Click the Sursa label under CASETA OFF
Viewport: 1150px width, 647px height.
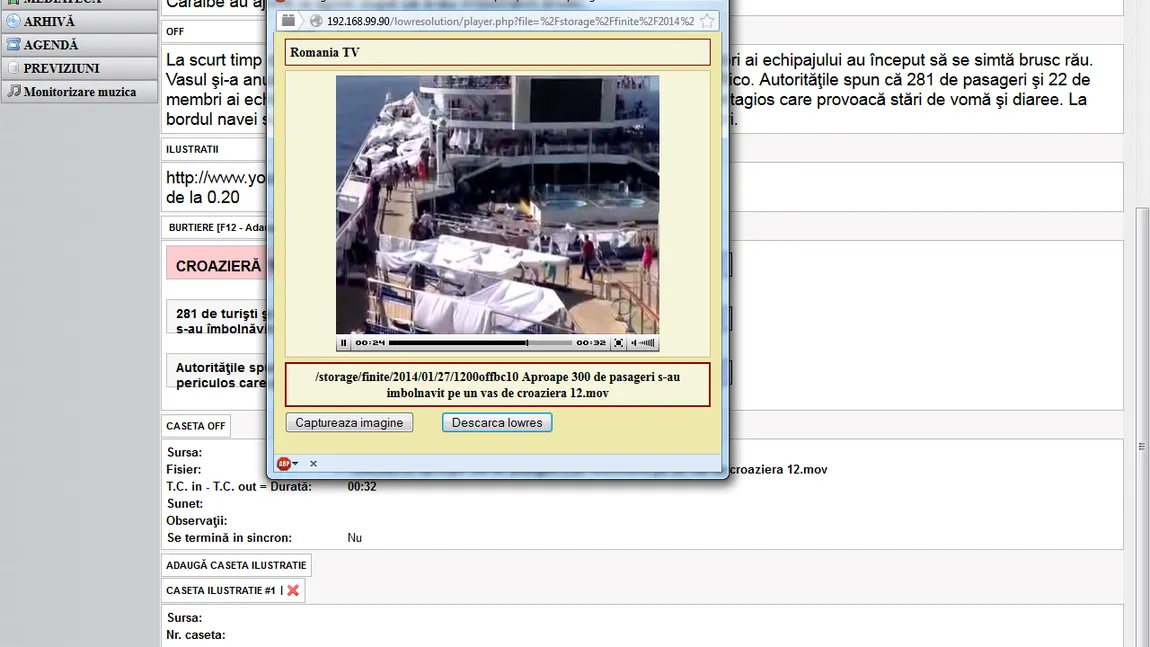(184, 453)
